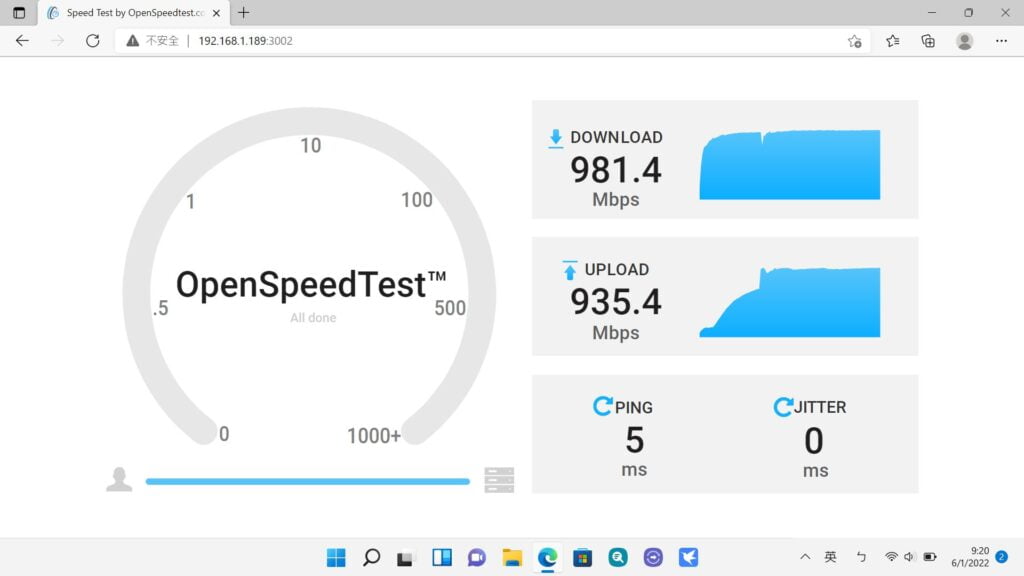Click the Microsoft Edge taskbar icon
This screenshot has height=576, width=1024.
(x=547, y=557)
